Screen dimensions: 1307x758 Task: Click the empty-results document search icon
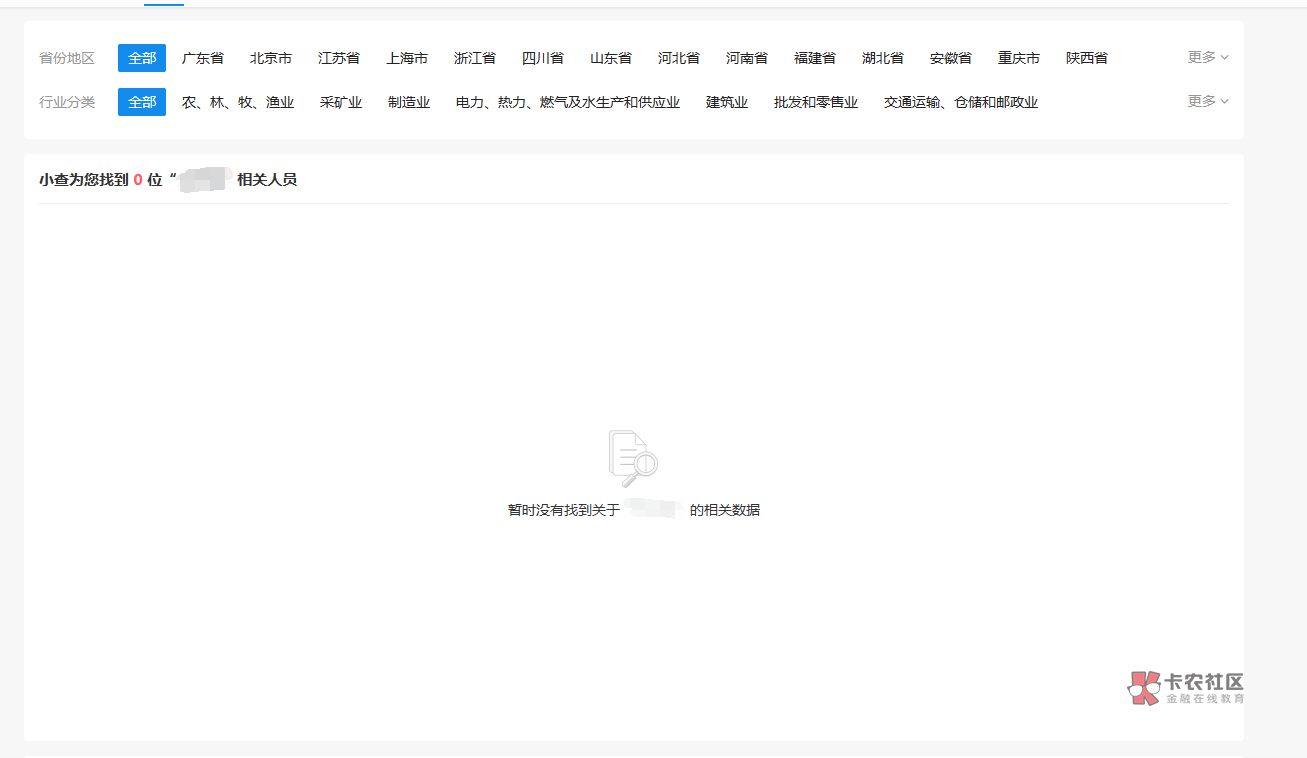point(633,458)
